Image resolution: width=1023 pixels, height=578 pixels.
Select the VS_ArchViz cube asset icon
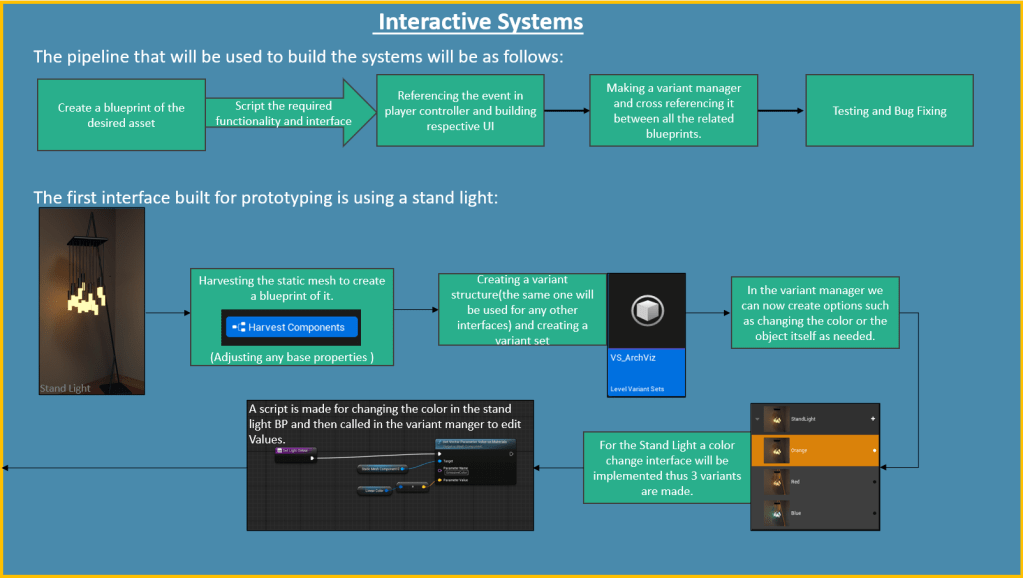click(x=646, y=310)
